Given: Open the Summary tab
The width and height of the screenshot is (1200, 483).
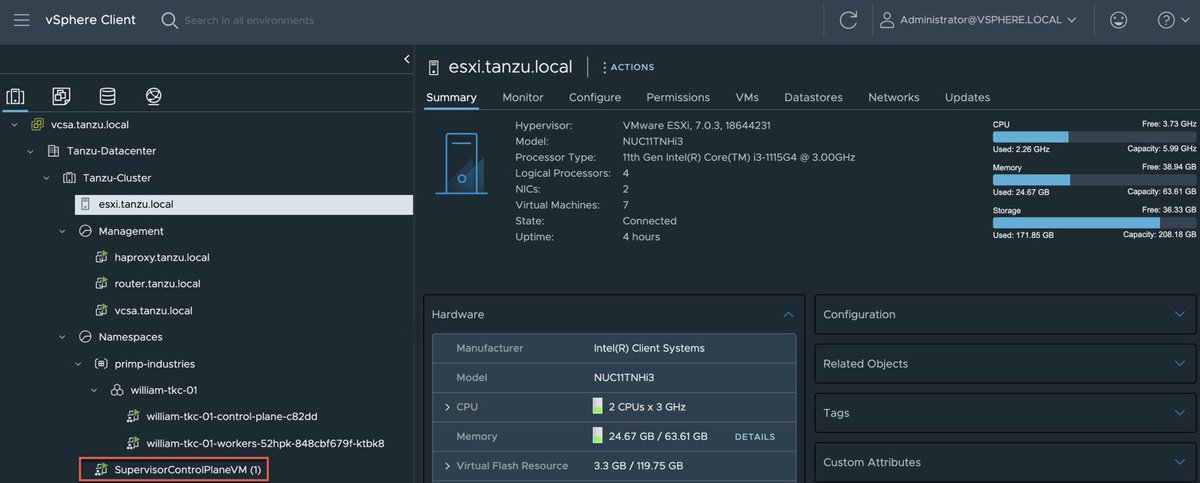Looking at the screenshot, I should tap(451, 97).
